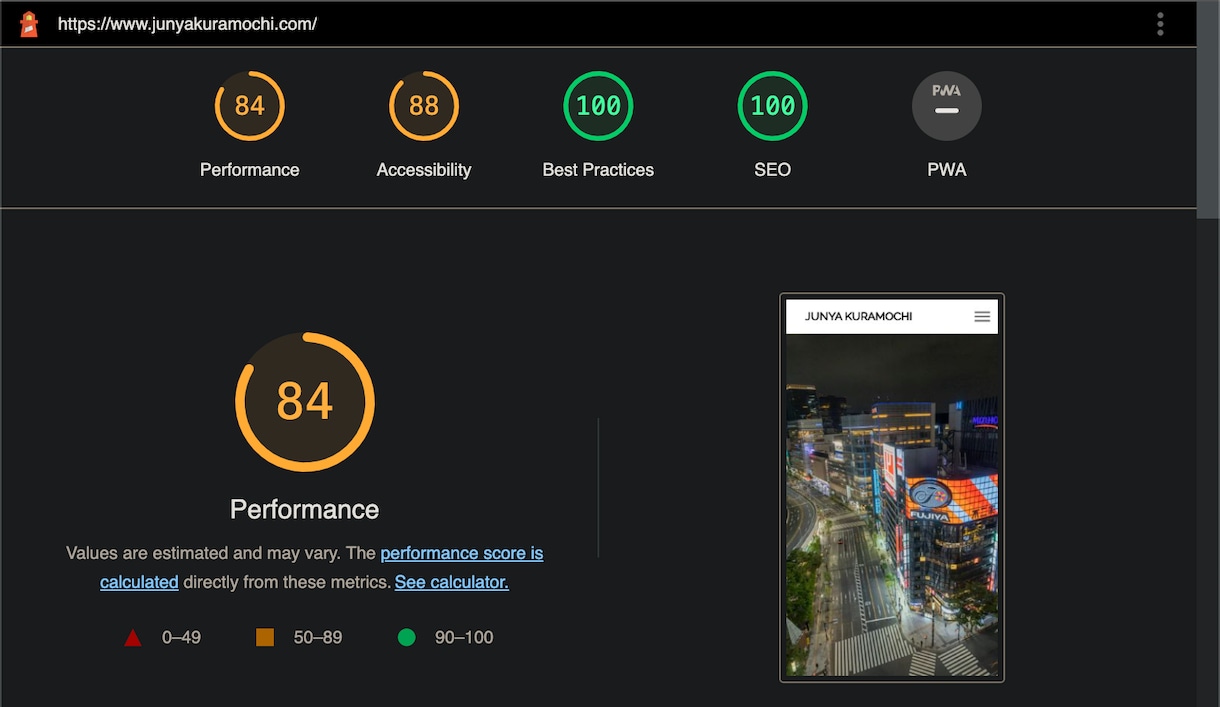
Task: Click the "Values are estimated and may vary" text
Action: [x=203, y=553]
